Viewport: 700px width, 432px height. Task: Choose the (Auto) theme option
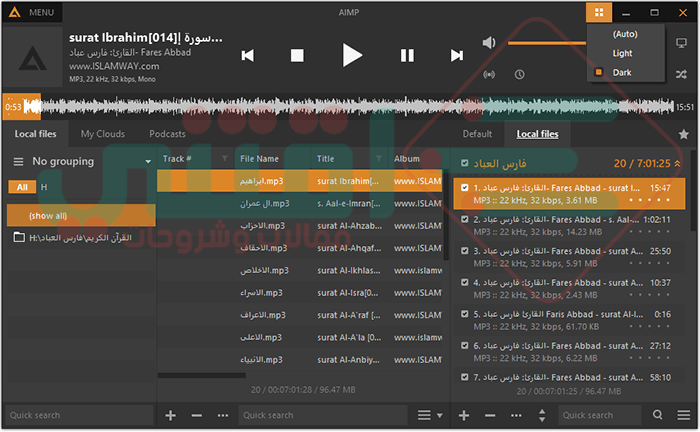pyautogui.click(x=625, y=34)
